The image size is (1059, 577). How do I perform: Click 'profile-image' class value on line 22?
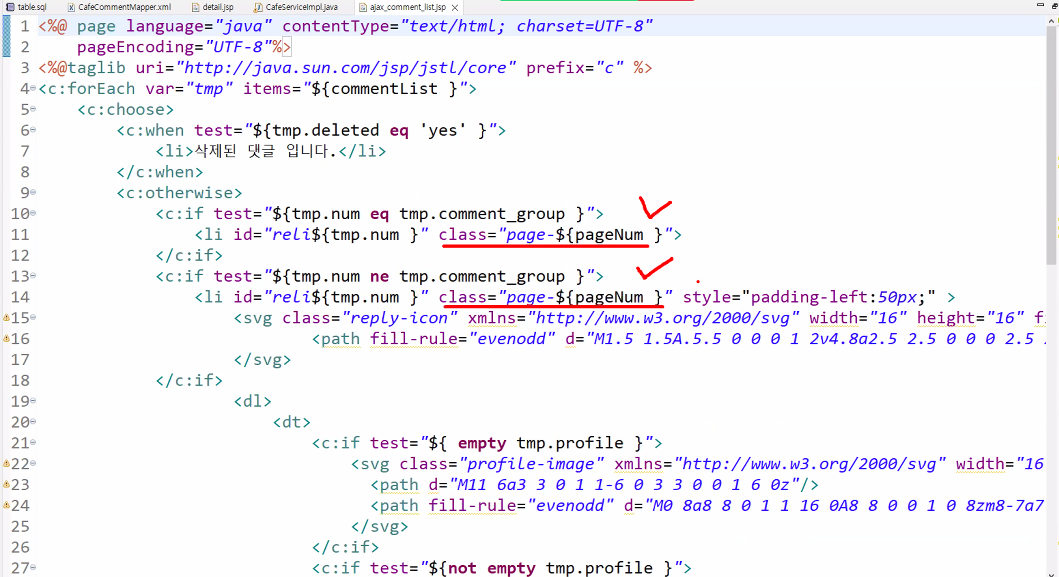531,463
